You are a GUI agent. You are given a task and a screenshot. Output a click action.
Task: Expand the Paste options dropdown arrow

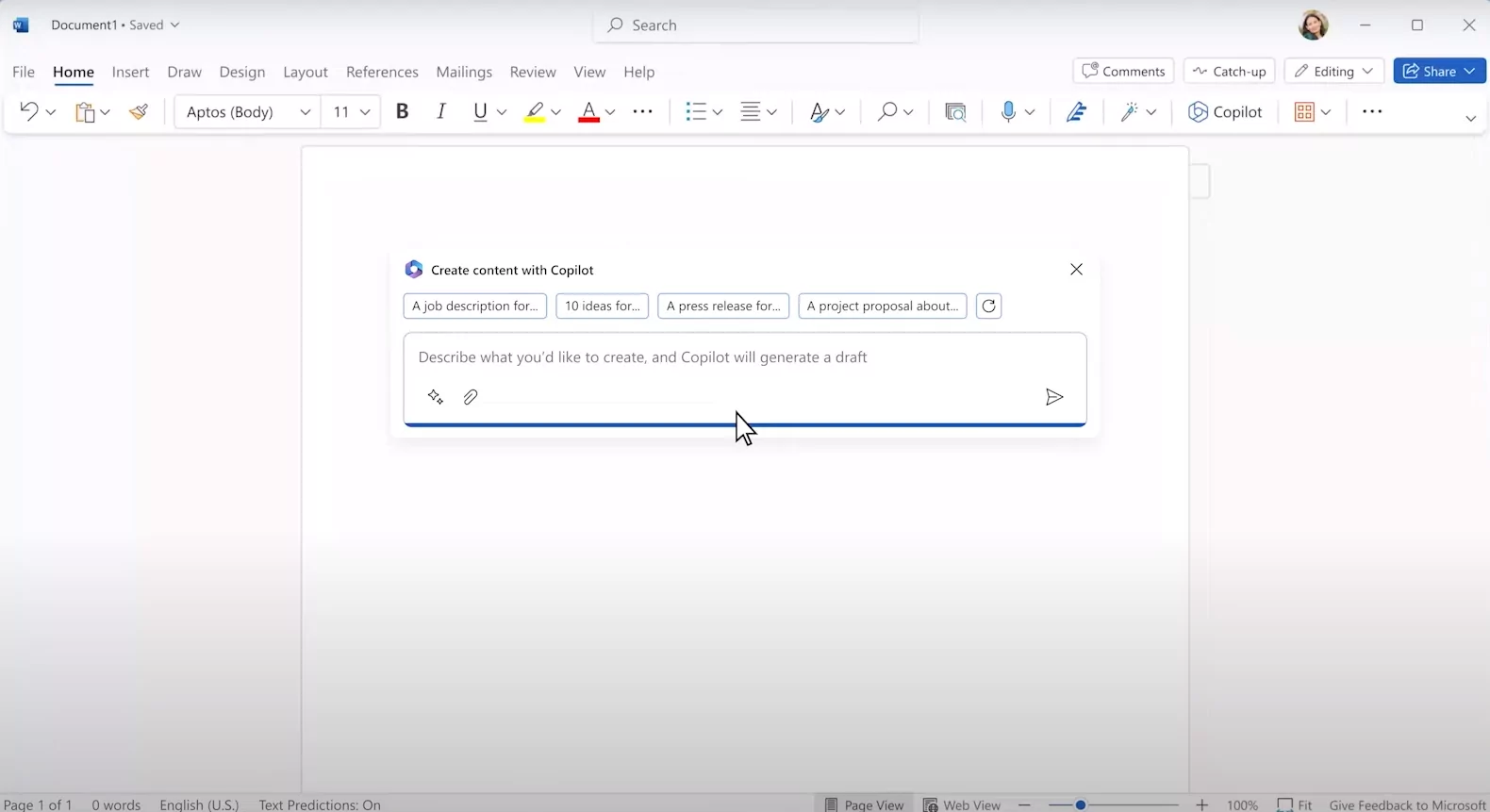point(105,112)
